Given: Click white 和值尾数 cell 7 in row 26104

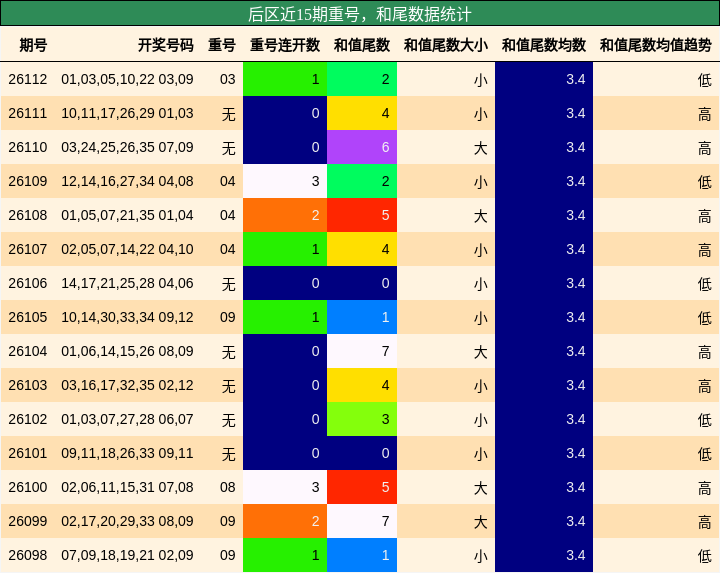Looking at the screenshot, I should pos(362,351).
